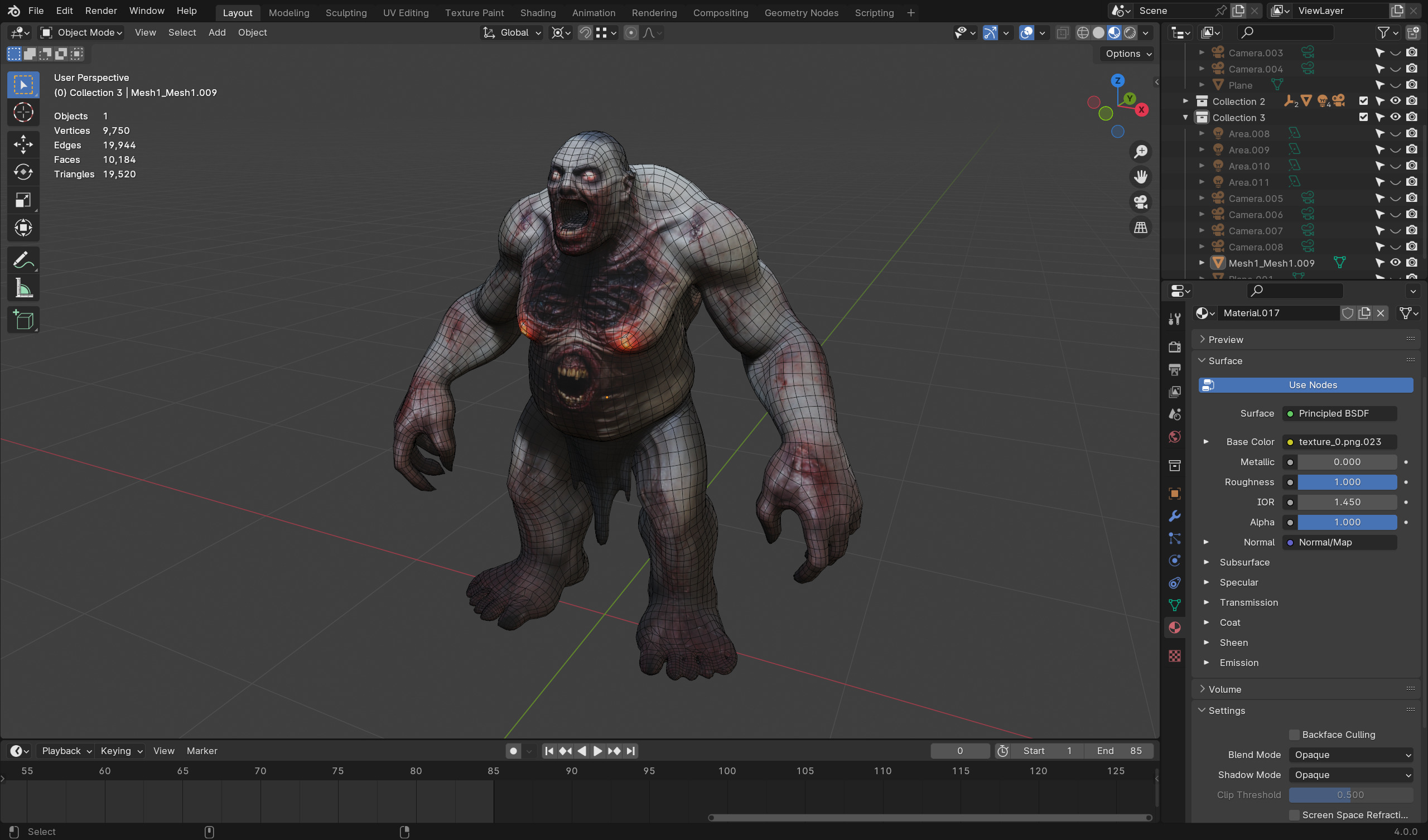This screenshot has width=1428, height=840.
Task: Click the pan view hand icon
Action: (x=1140, y=177)
